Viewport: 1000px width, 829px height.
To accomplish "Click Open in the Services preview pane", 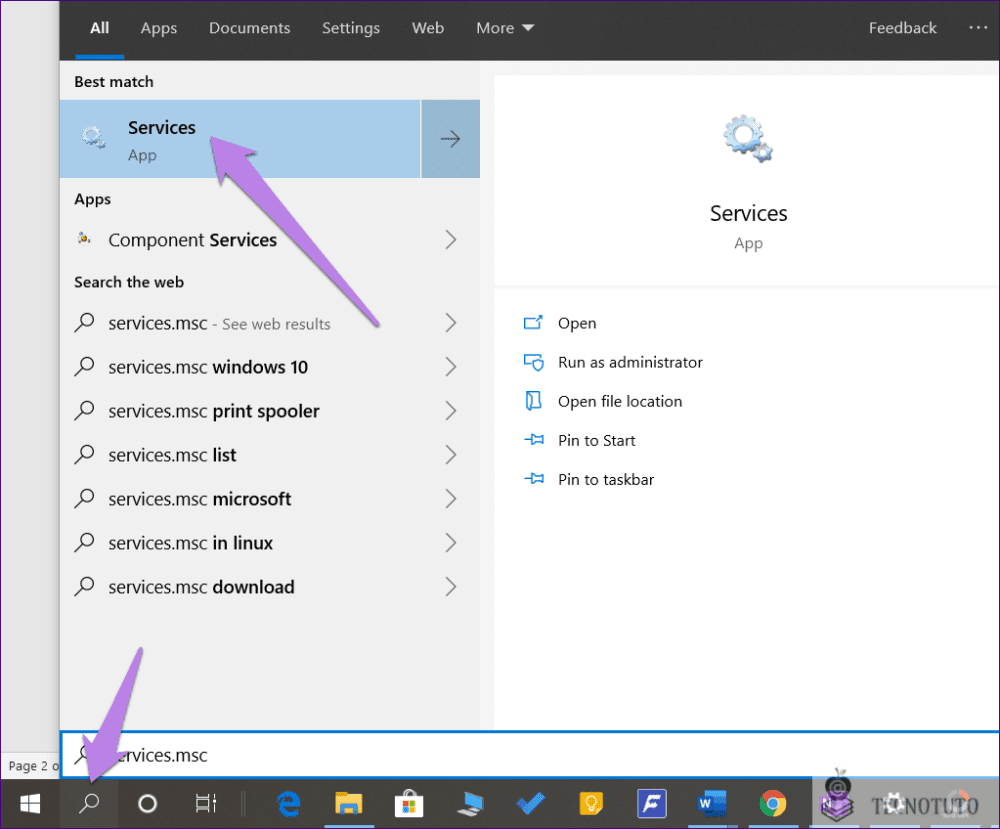I will [577, 323].
